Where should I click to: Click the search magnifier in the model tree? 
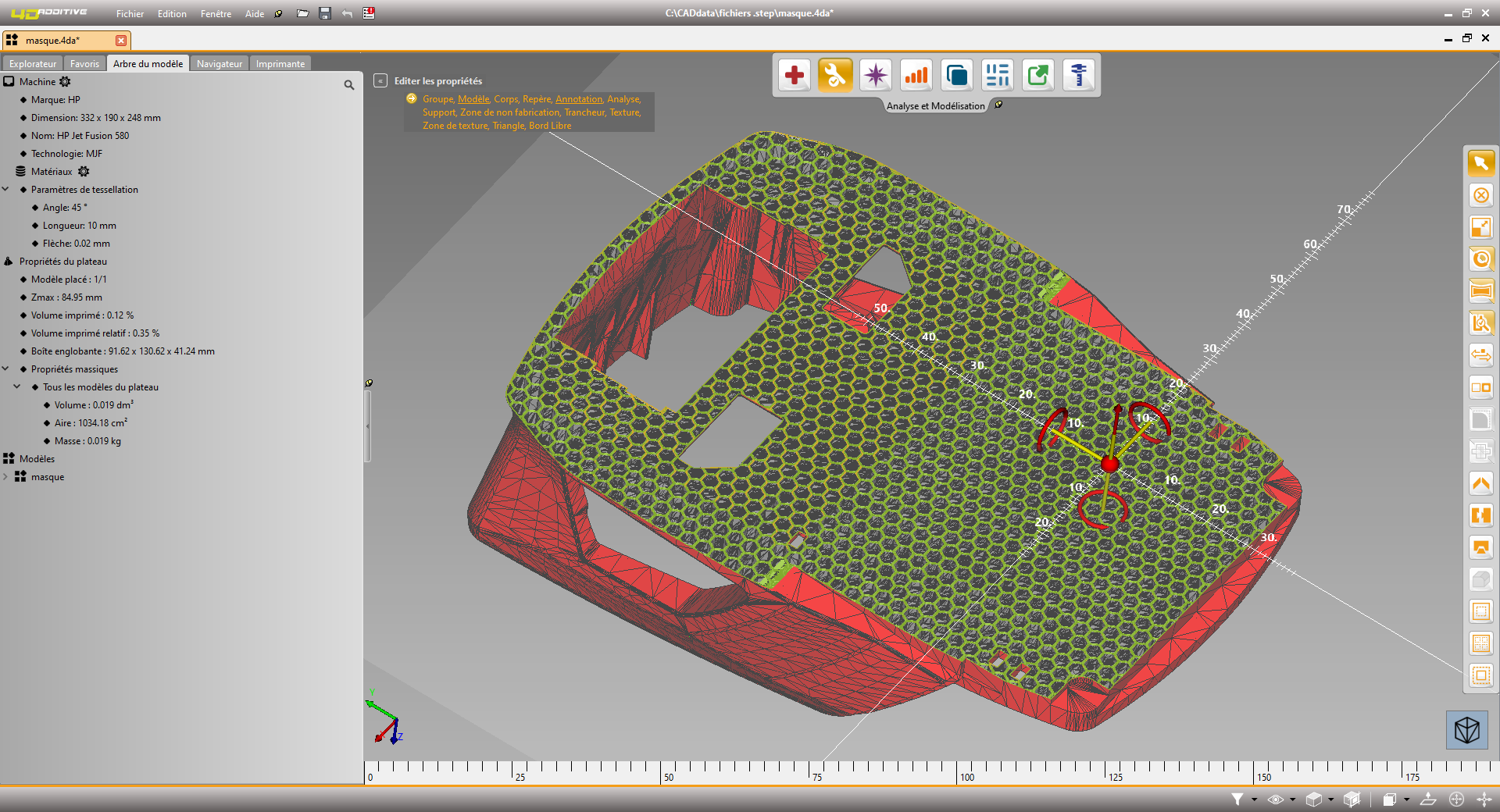pyautogui.click(x=348, y=84)
